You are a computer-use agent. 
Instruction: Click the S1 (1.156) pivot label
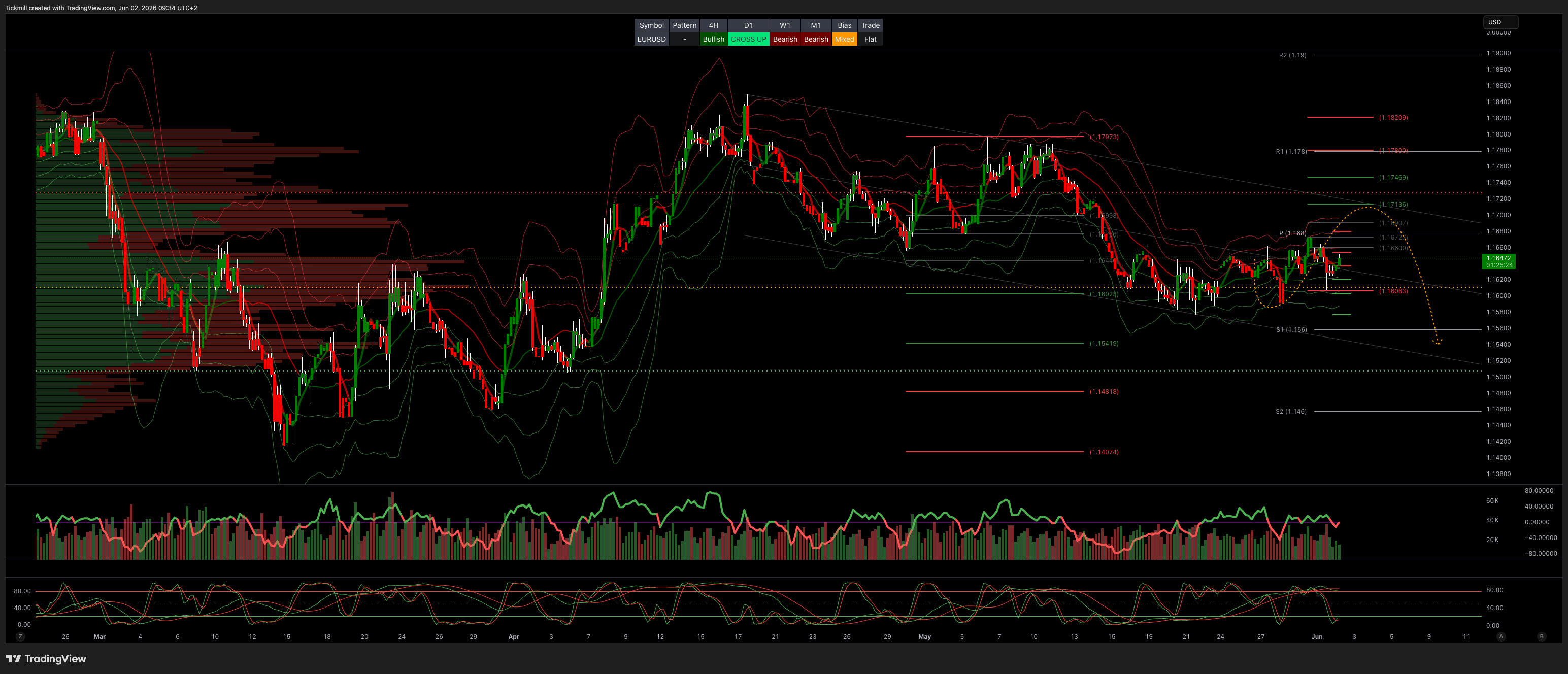pos(1291,329)
